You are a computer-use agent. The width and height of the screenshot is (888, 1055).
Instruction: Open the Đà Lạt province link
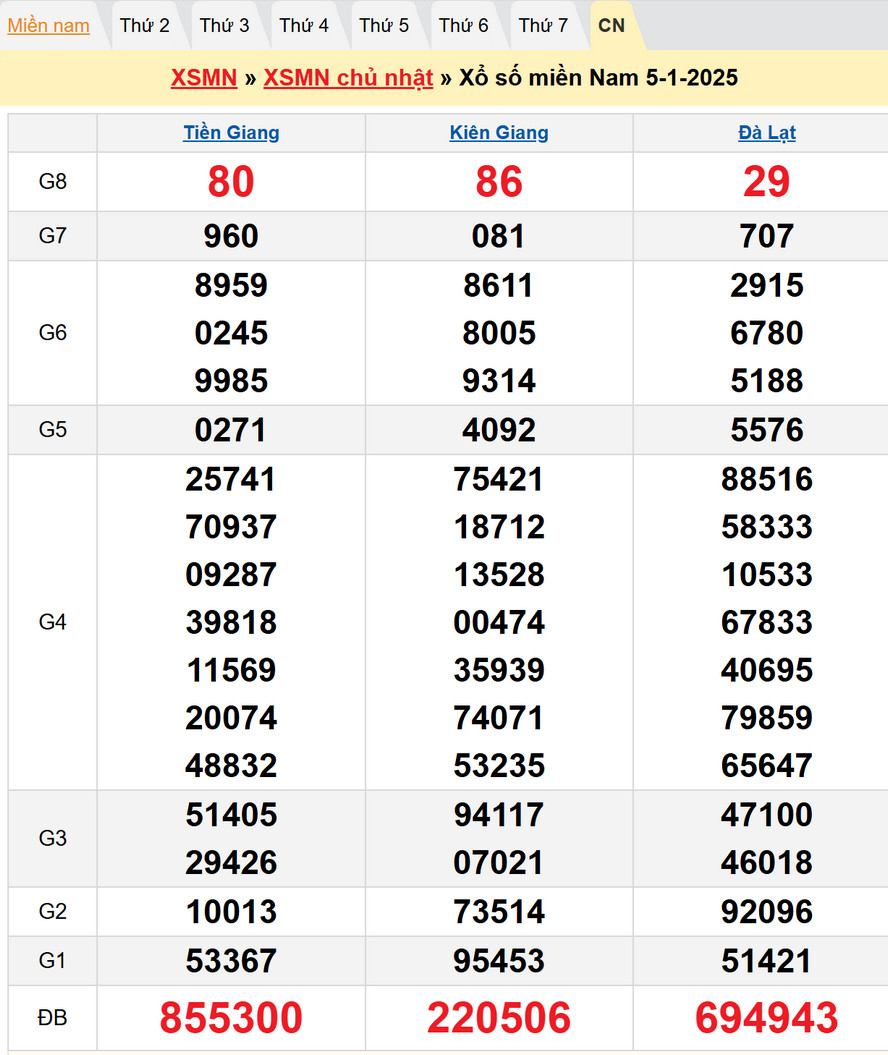[767, 133]
